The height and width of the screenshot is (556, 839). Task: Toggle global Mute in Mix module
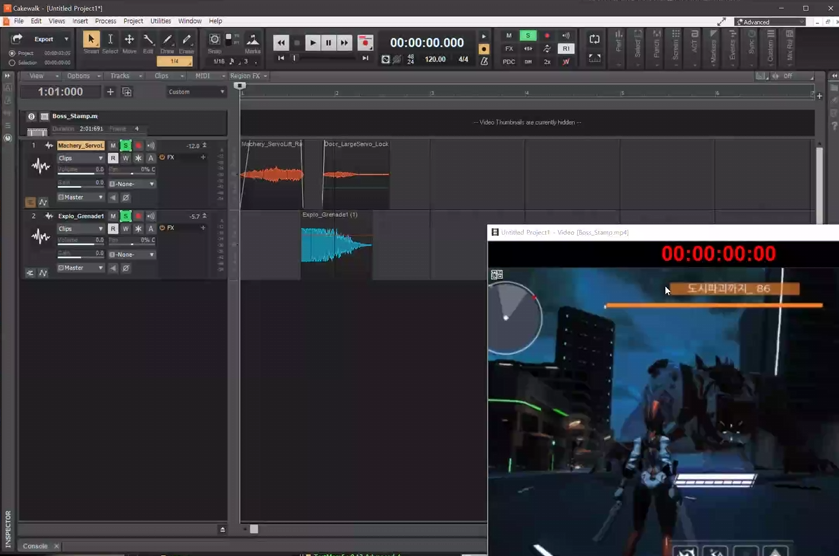click(509, 35)
